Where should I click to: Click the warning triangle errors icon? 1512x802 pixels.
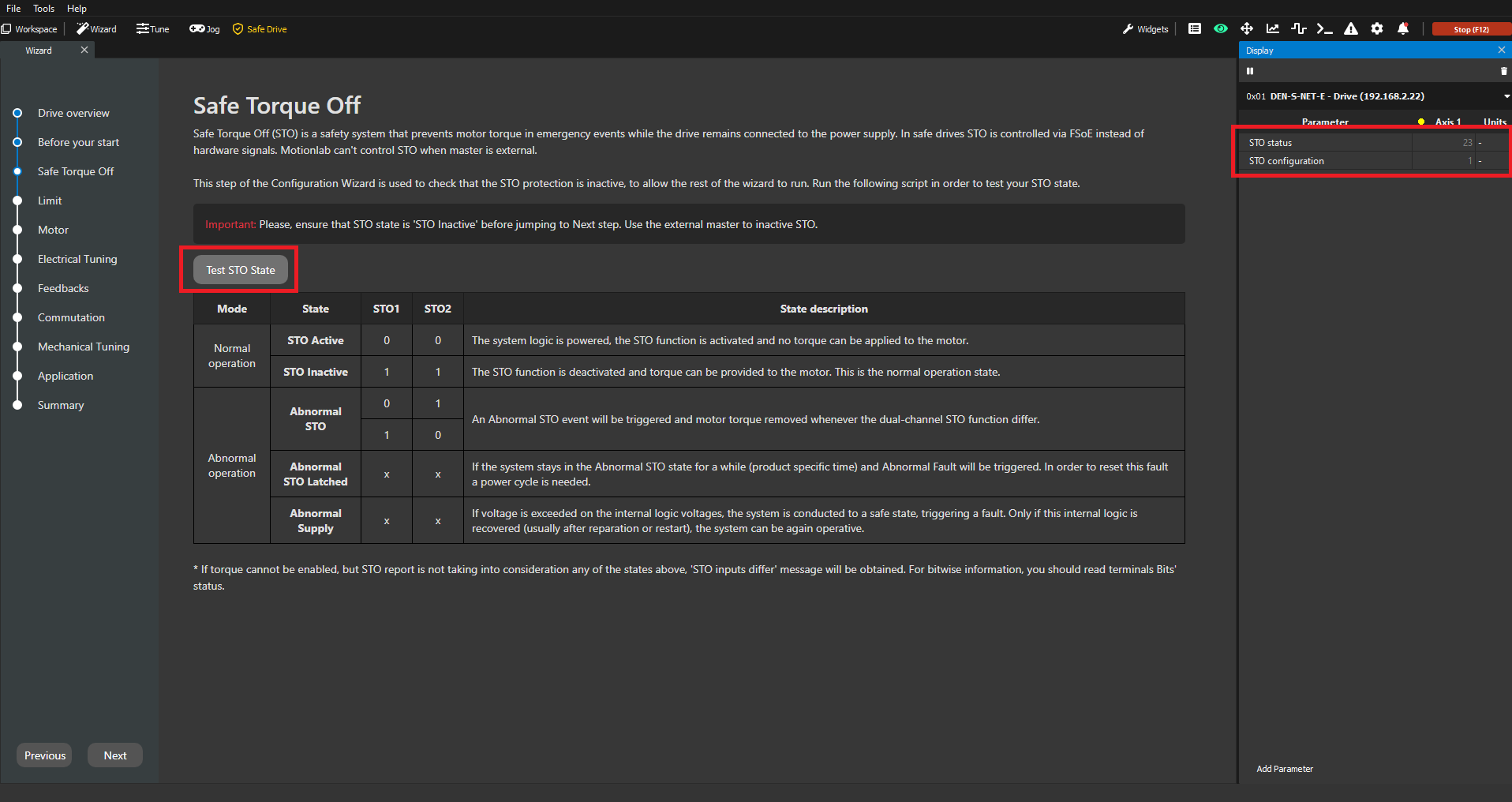click(x=1351, y=29)
